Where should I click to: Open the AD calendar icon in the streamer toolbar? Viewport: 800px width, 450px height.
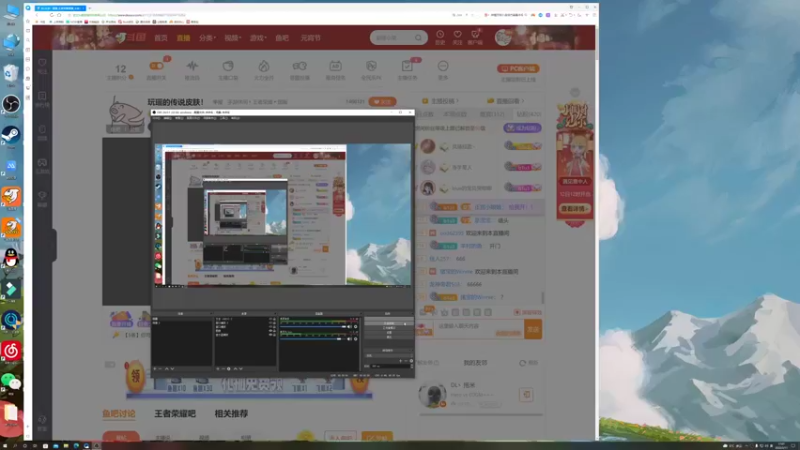(335, 66)
